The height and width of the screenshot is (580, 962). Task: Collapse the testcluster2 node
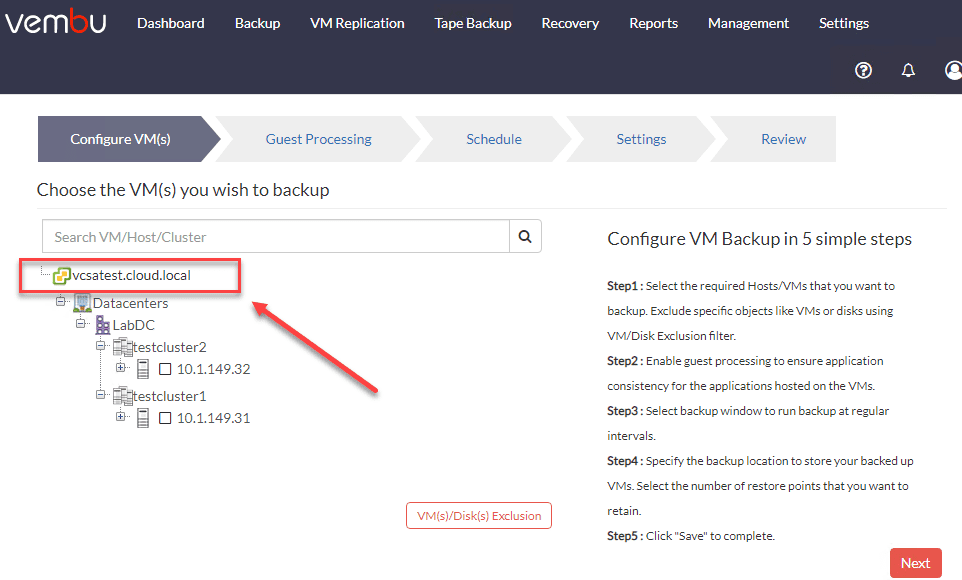pyautogui.click(x=101, y=345)
